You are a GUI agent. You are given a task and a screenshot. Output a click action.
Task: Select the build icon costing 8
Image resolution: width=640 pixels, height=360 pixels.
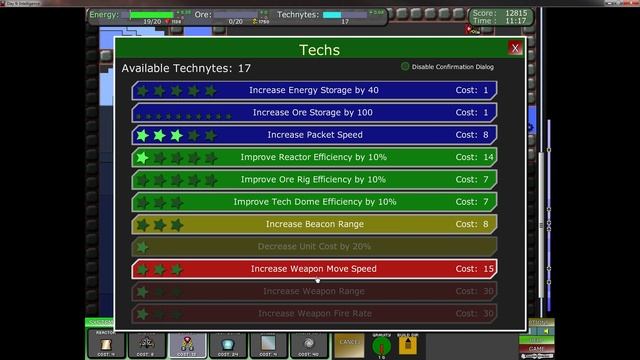pos(146,344)
